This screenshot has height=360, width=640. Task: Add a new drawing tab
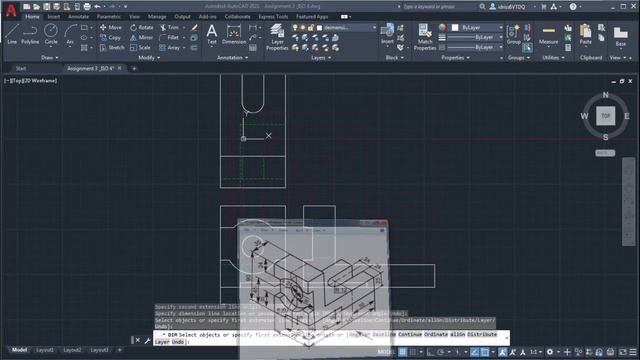[x=134, y=69]
